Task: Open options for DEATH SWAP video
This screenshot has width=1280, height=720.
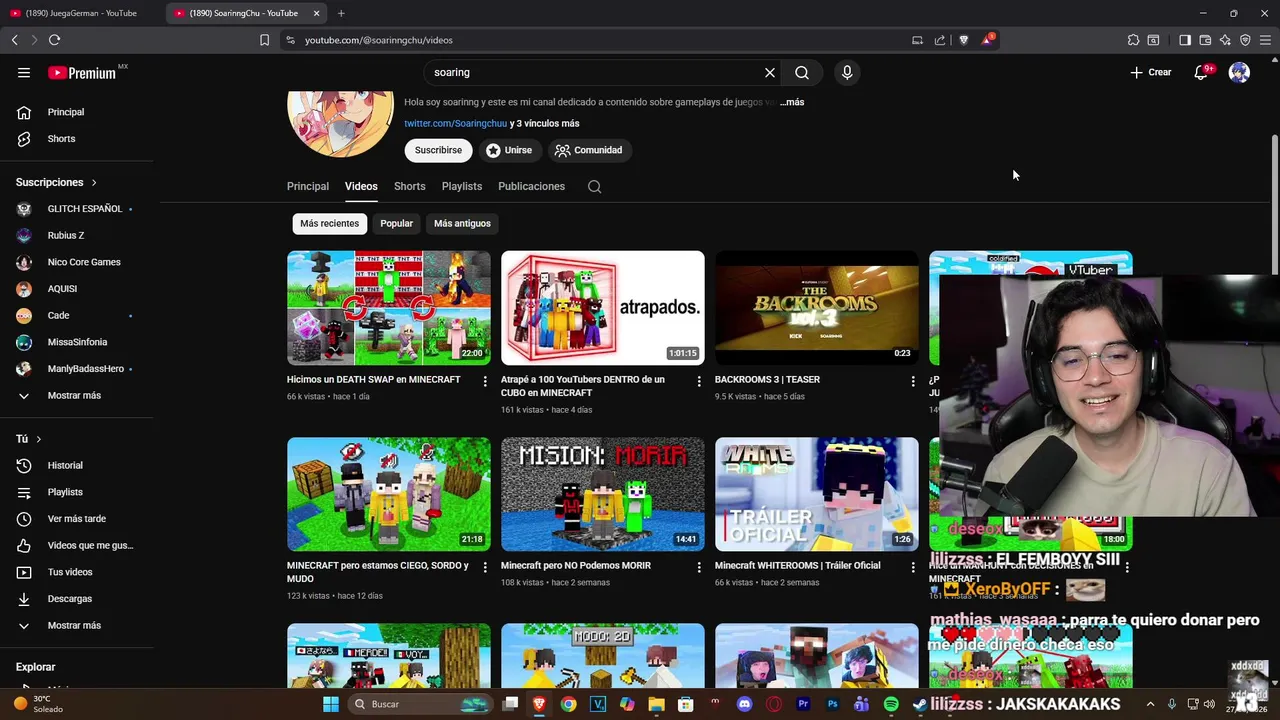Action: 485,381
